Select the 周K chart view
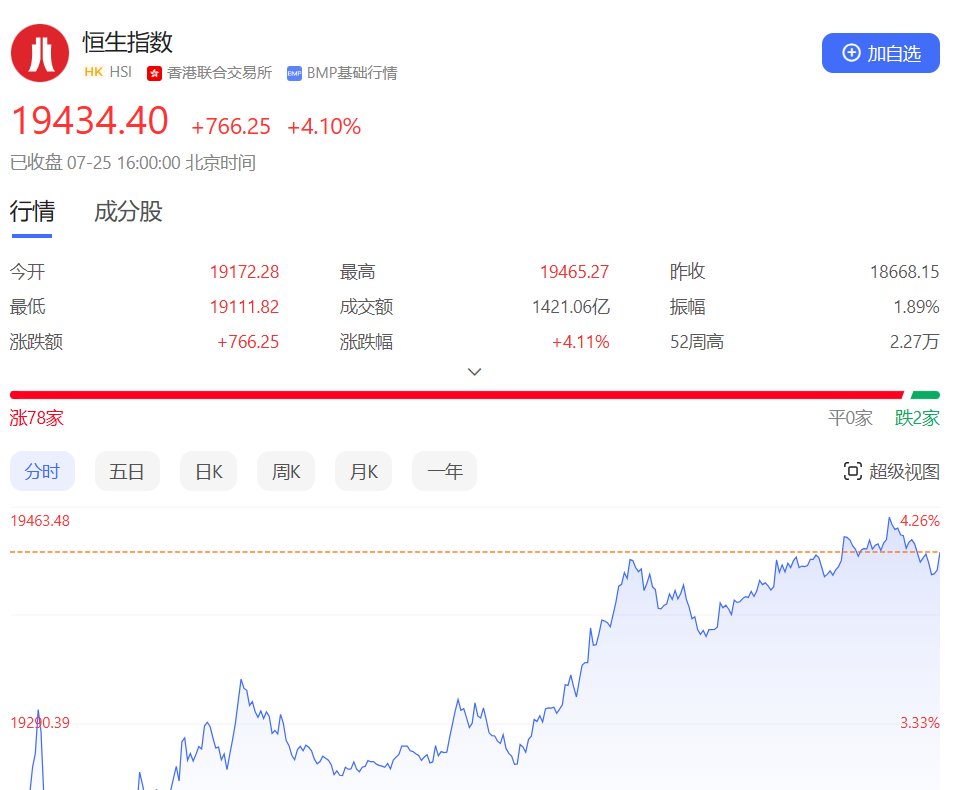This screenshot has height=790, width=961. click(286, 471)
